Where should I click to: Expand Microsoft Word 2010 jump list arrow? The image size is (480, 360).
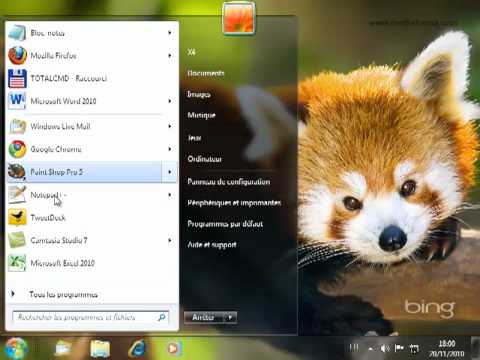click(x=170, y=101)
